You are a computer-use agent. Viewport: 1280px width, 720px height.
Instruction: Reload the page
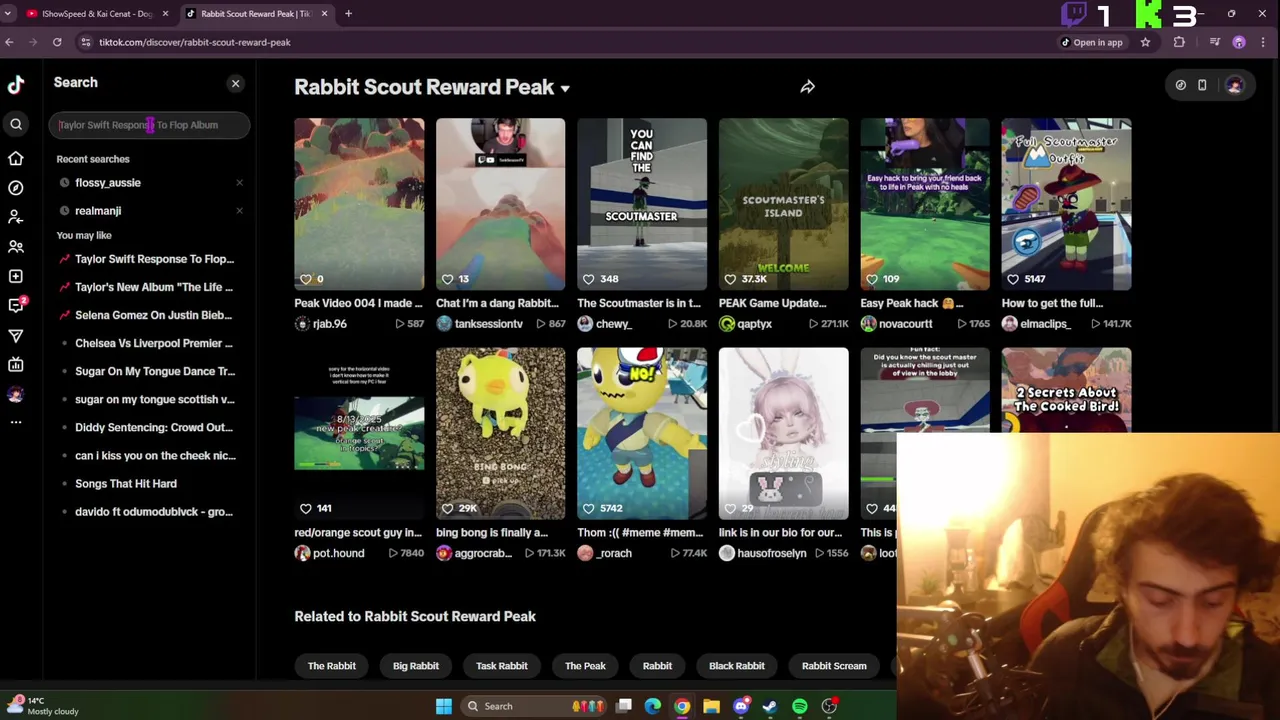tap(57, 42)
